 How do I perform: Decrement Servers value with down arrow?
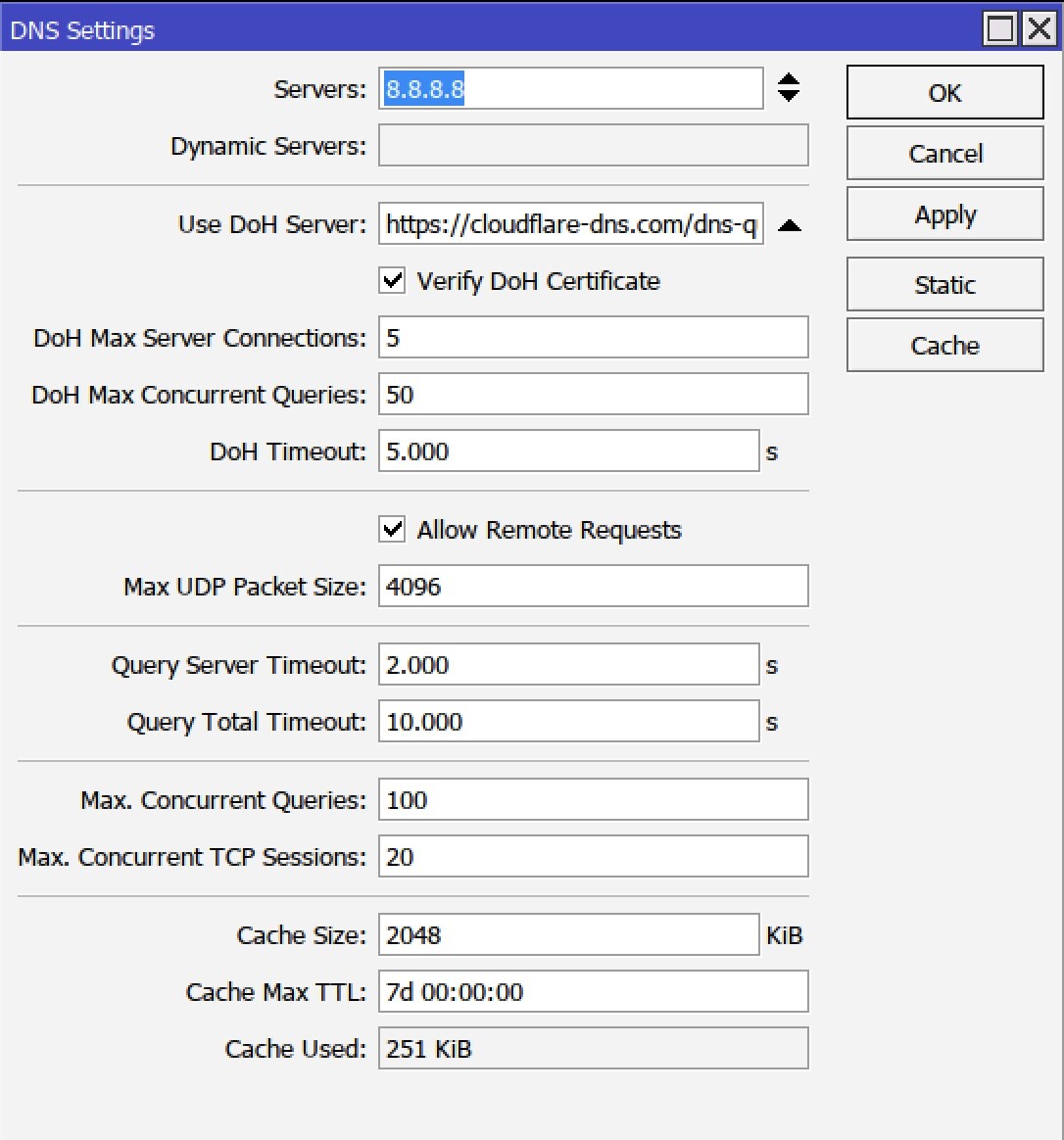click(x=789, y=95)
